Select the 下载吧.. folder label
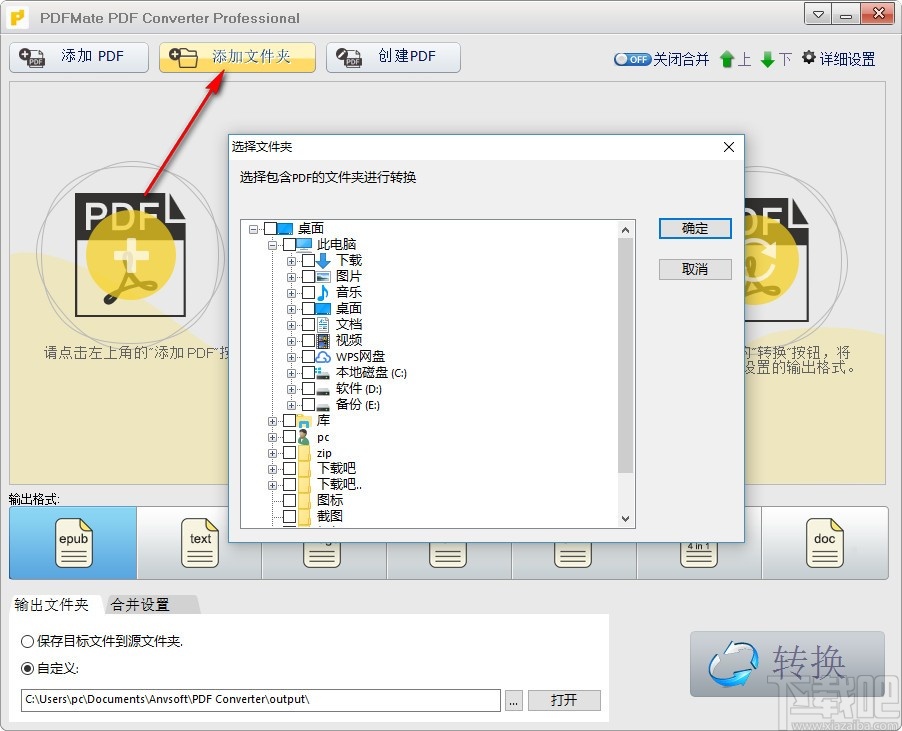The height and width of the screenshot is (731, 902). (339, 484)
